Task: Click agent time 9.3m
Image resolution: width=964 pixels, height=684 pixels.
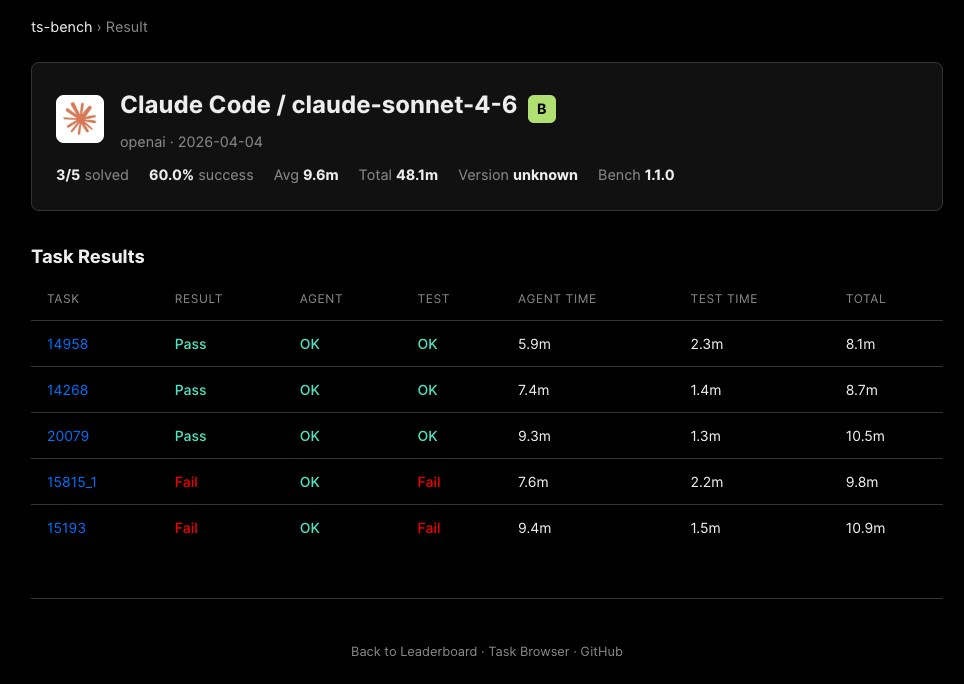Action: 534,436
